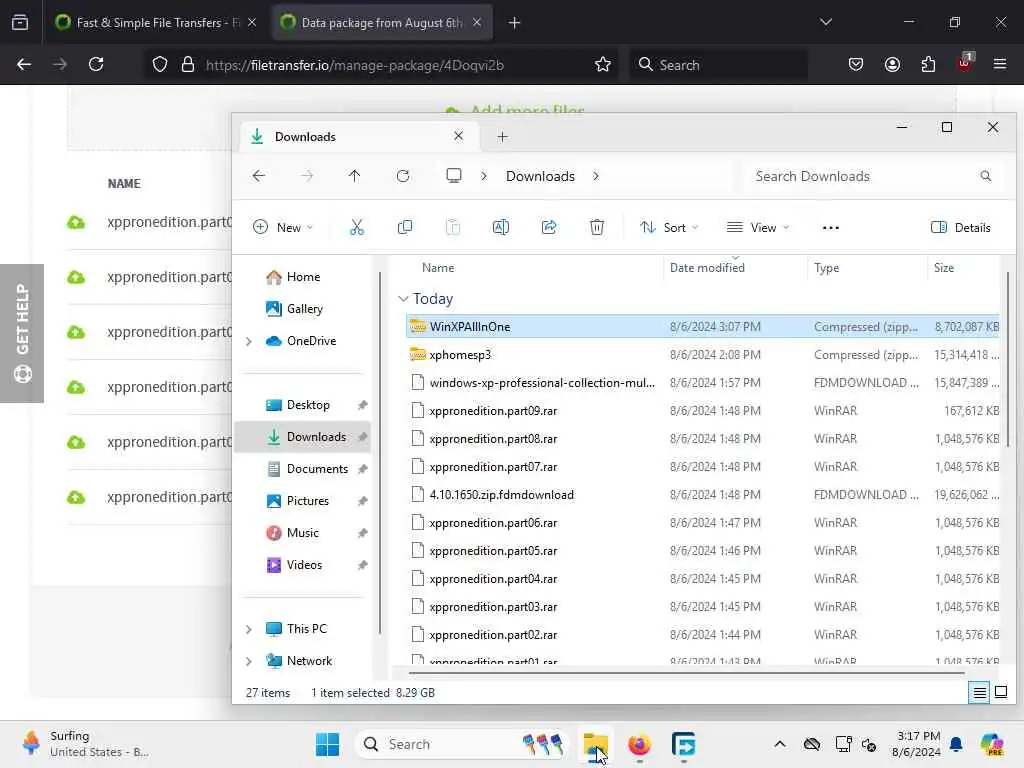Click the Cut scissors icon in Explorer toolbar
Viewport: 1024px width, 768px height.
point(357,227)
